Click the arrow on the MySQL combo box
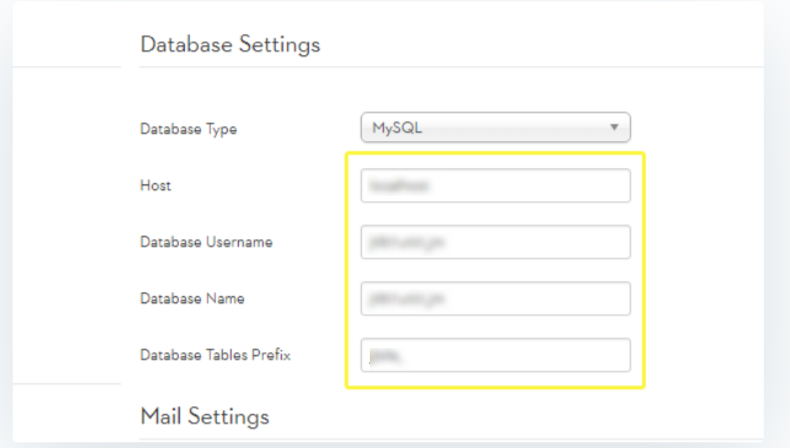 pos(613,127)
